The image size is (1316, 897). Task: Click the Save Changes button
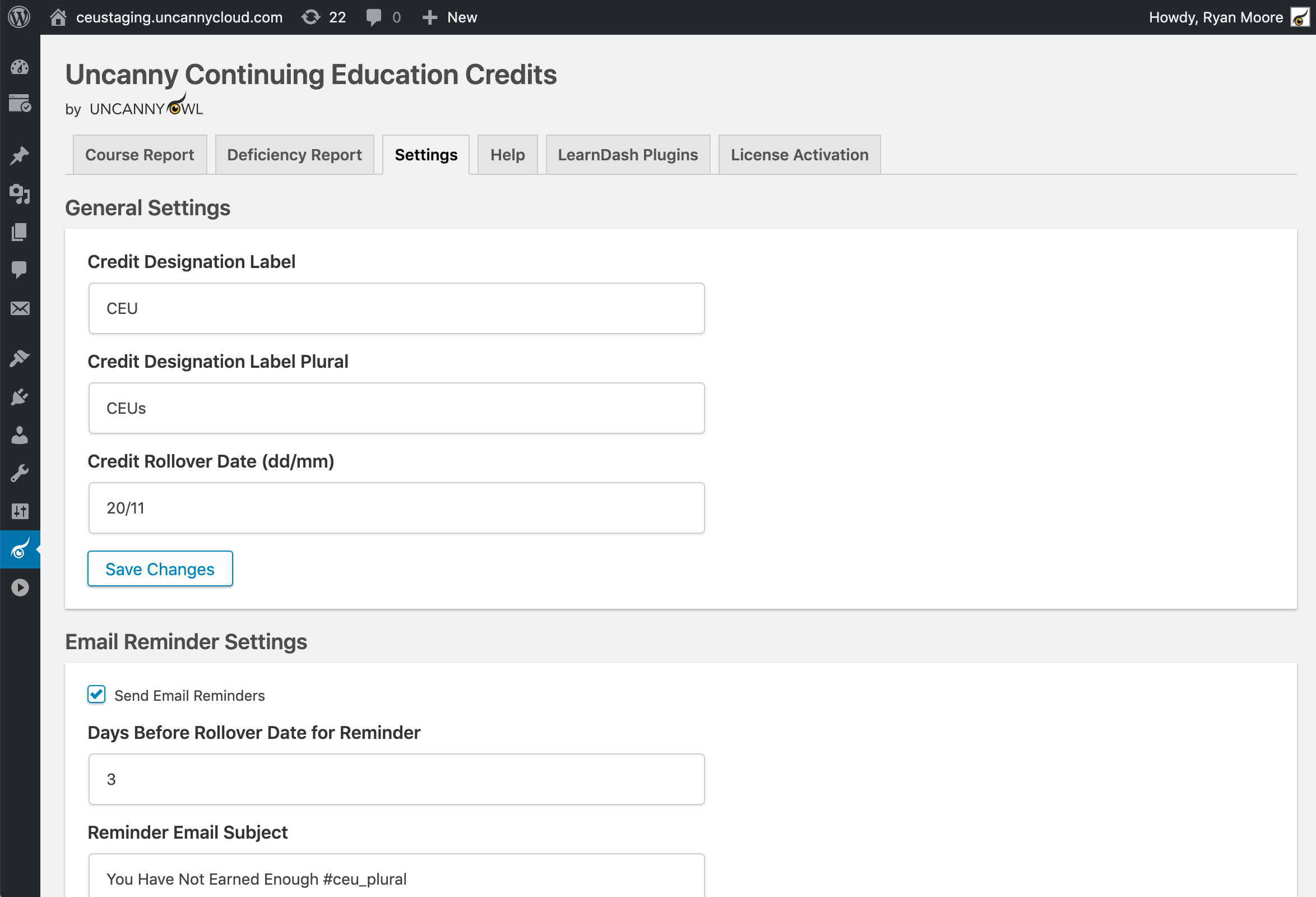tap(160, 568)
